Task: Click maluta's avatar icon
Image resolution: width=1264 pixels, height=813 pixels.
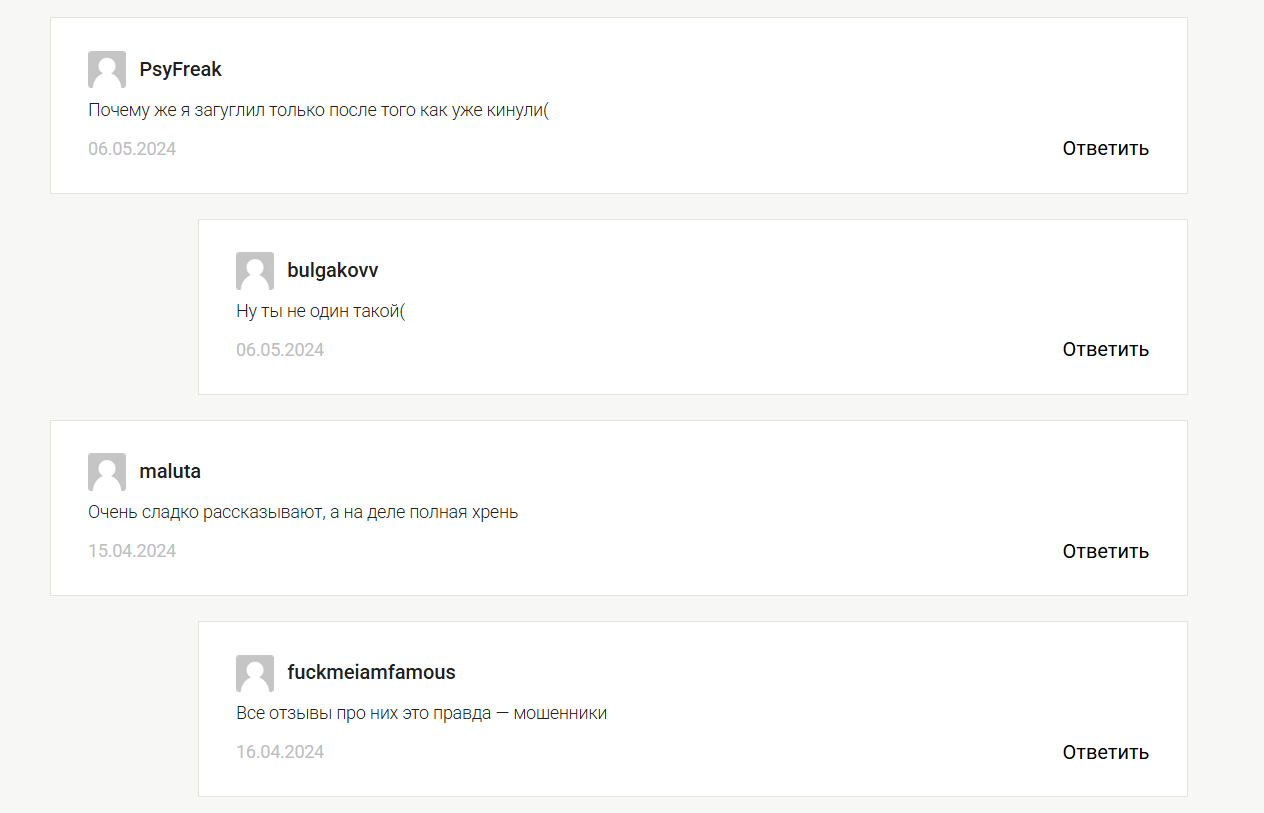Action: coord(107,472)
